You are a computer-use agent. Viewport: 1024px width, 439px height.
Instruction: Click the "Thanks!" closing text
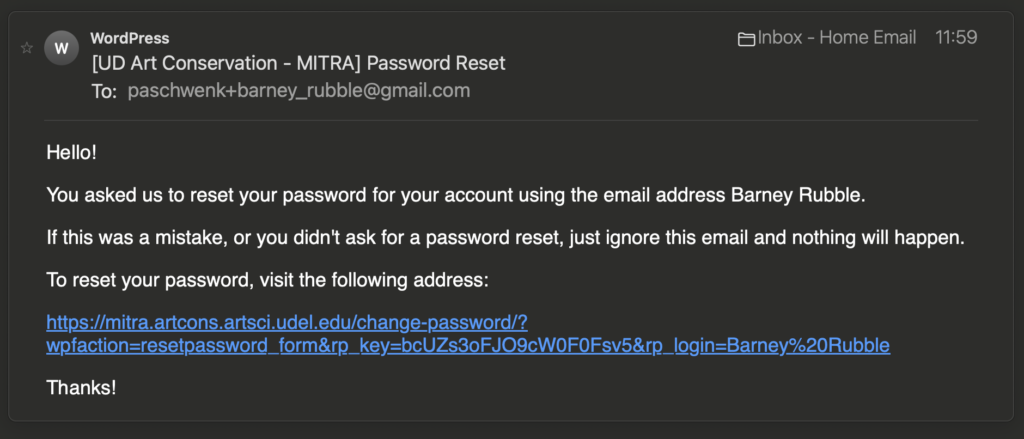pos(81,387)
